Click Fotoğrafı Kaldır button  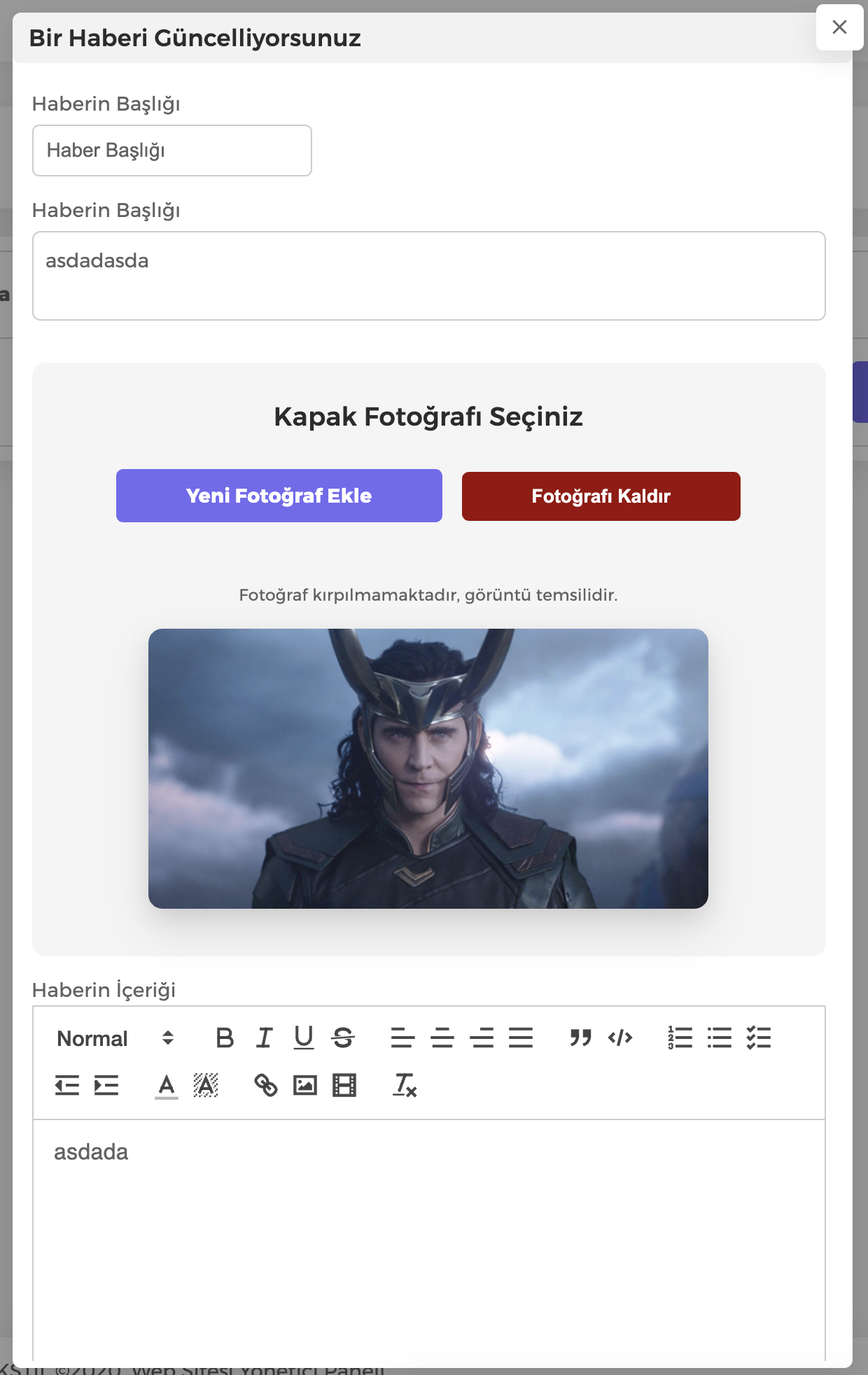601,496
